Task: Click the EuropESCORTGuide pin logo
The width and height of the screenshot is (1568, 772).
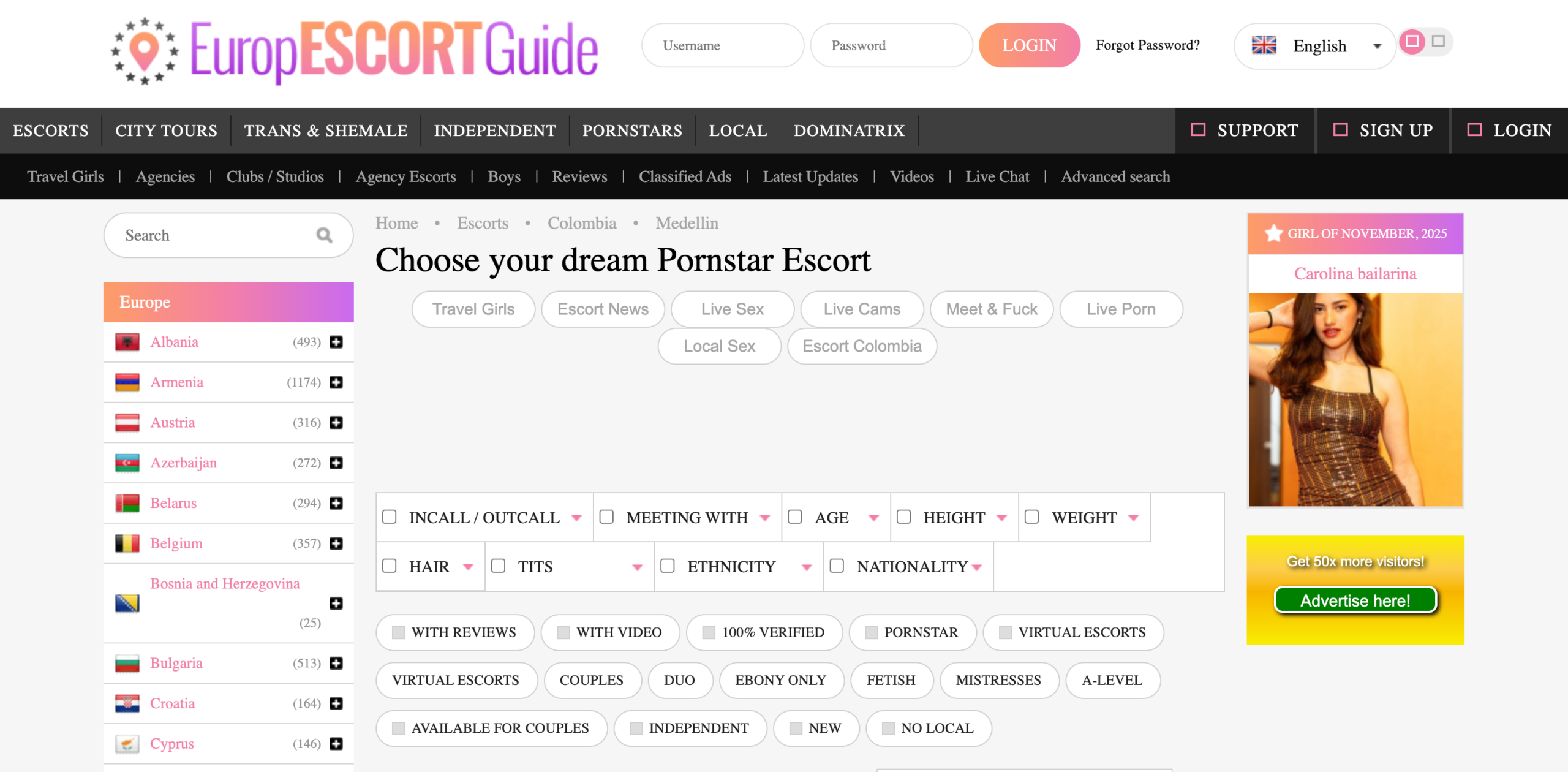Action: (145, 51)
